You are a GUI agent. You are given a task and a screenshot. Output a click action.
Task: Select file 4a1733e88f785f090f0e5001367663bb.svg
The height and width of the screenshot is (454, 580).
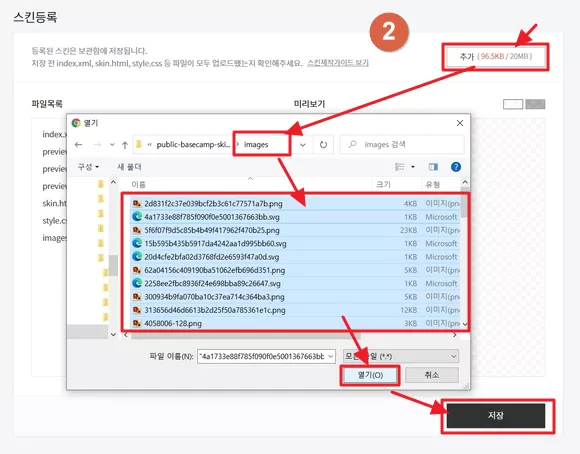pyautogui.click(x=295, y=217)
